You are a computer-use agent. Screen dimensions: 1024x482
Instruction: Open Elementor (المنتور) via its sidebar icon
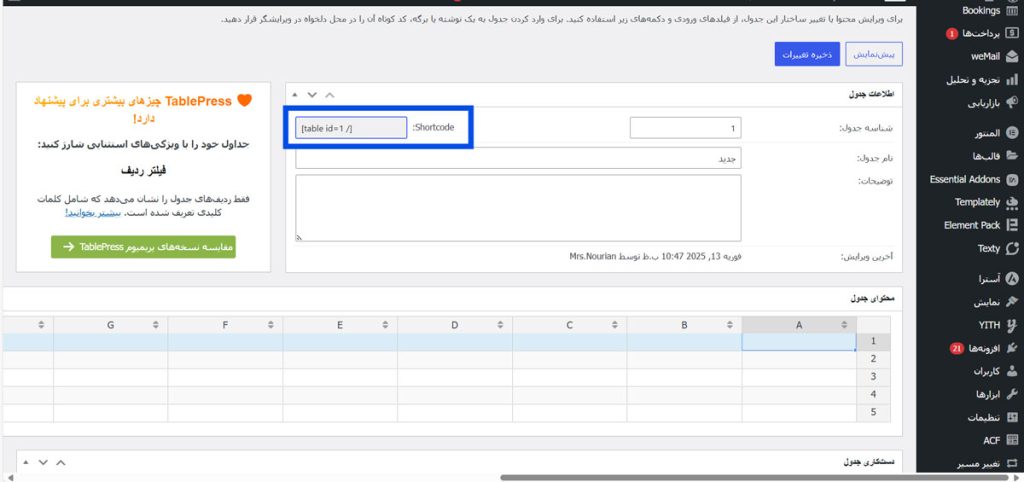coord(1012,133)
